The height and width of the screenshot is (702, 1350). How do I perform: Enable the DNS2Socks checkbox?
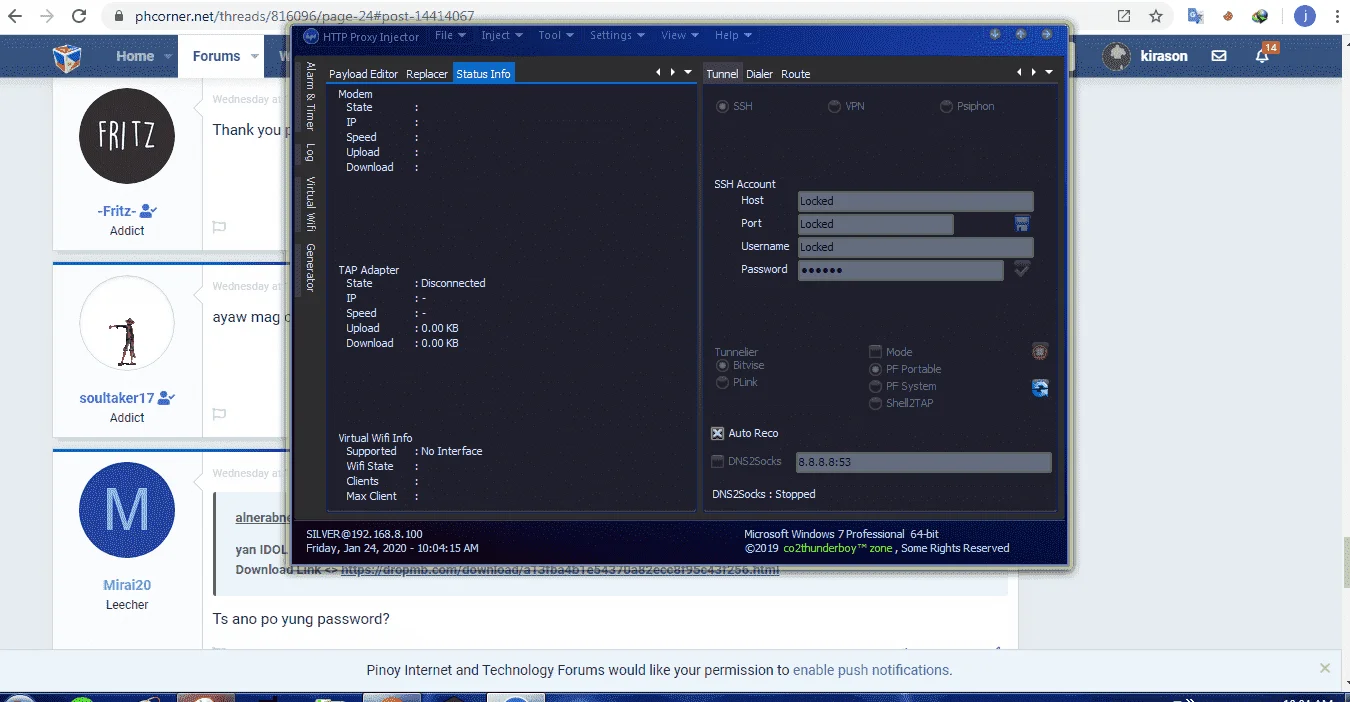(x=717, y=461)
